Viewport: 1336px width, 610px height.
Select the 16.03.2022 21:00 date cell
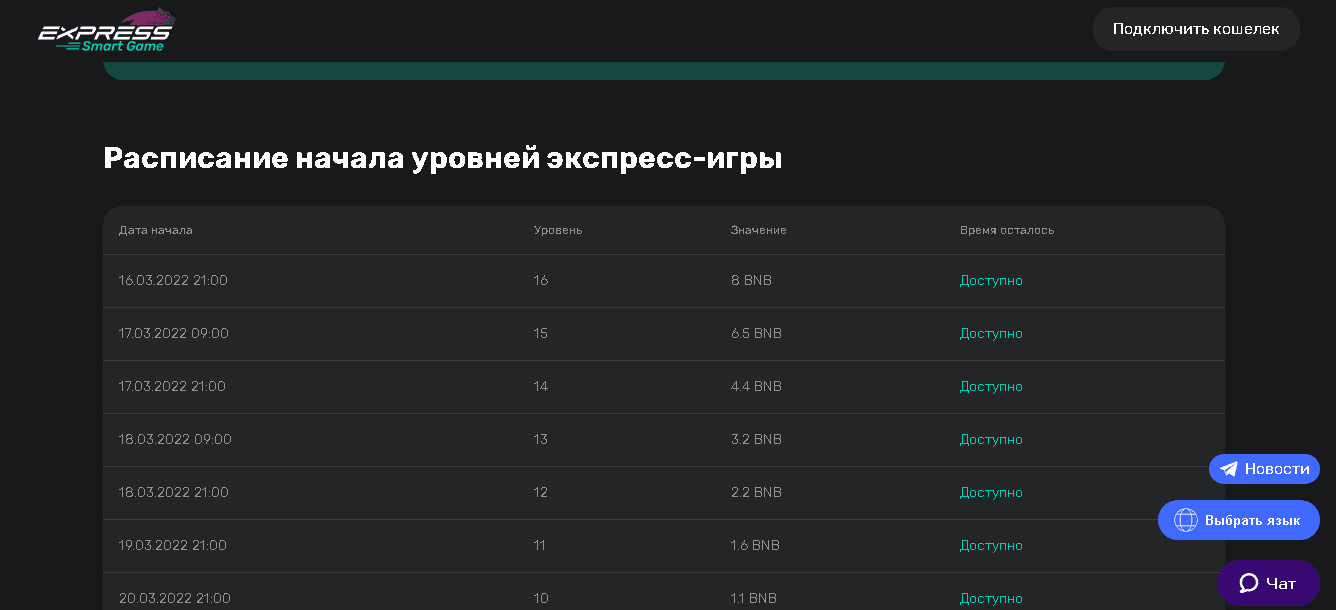173,281
